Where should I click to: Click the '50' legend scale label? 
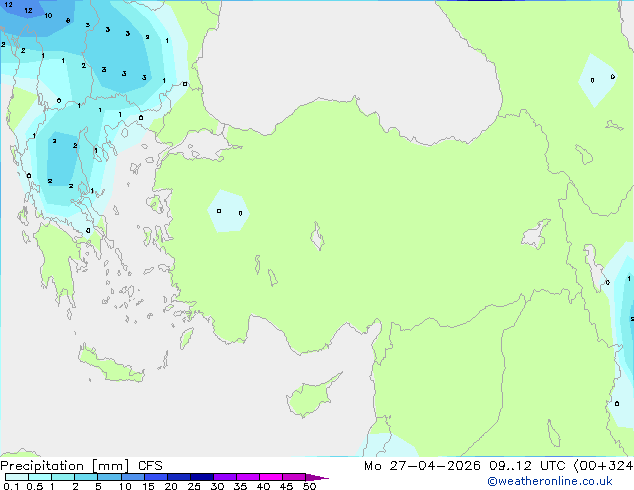point(309,486)
